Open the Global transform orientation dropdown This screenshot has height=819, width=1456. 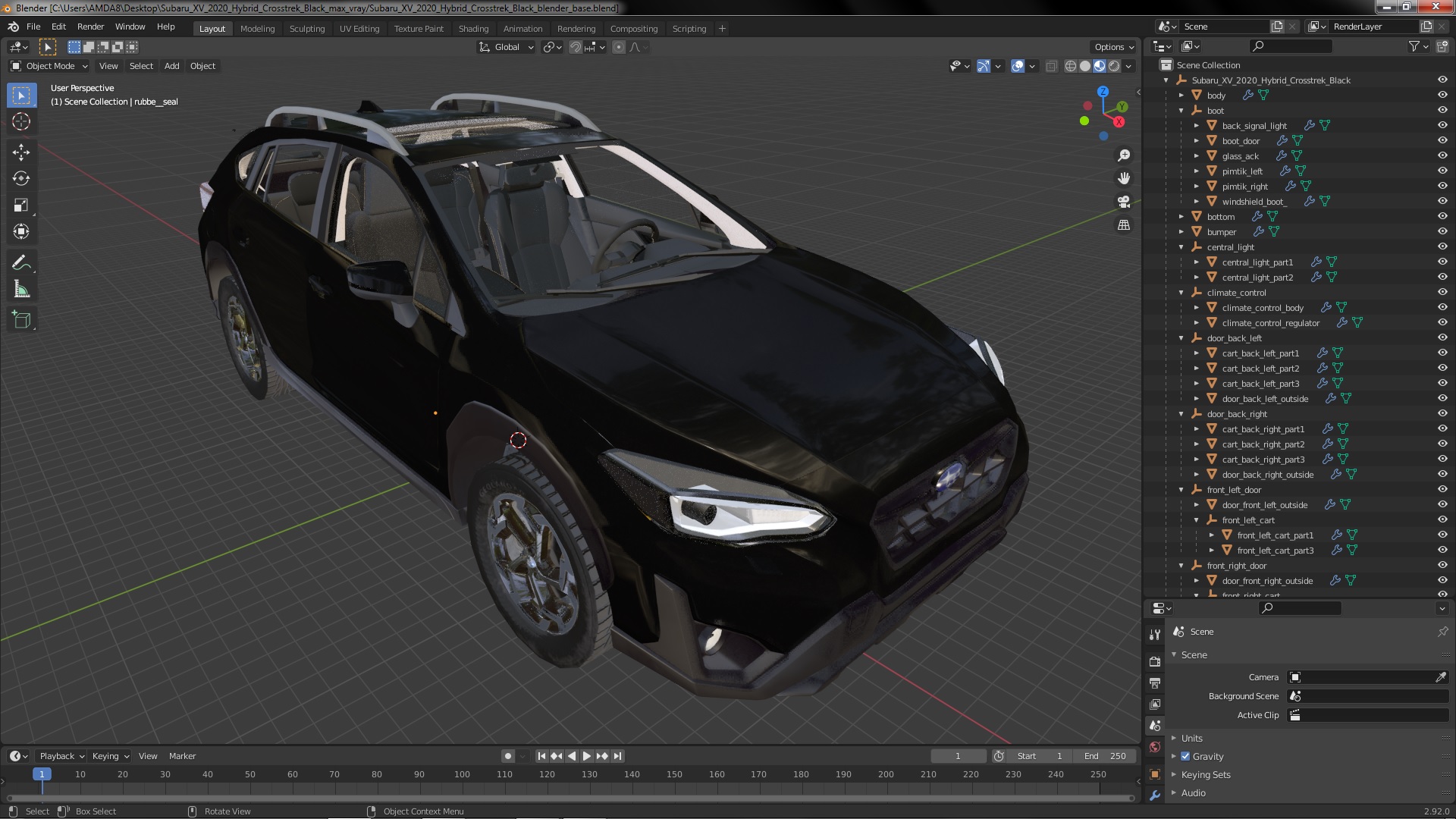506,47
